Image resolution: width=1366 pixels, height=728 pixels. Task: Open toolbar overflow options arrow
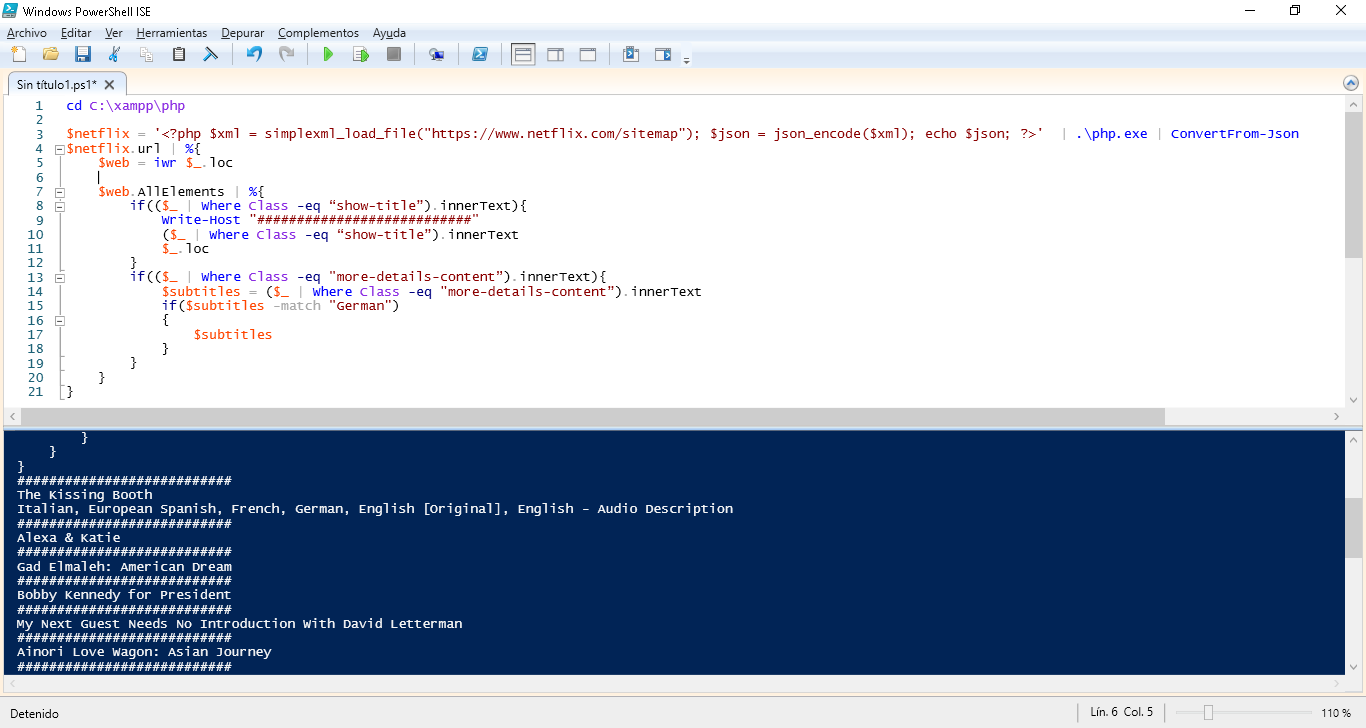click(686, 60)
